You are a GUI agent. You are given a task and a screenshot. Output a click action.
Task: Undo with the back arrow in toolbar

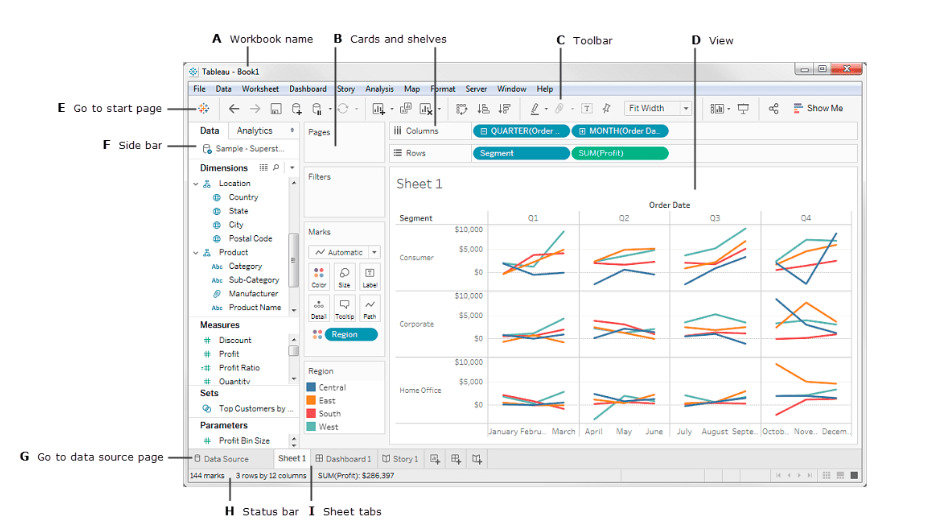234,109
